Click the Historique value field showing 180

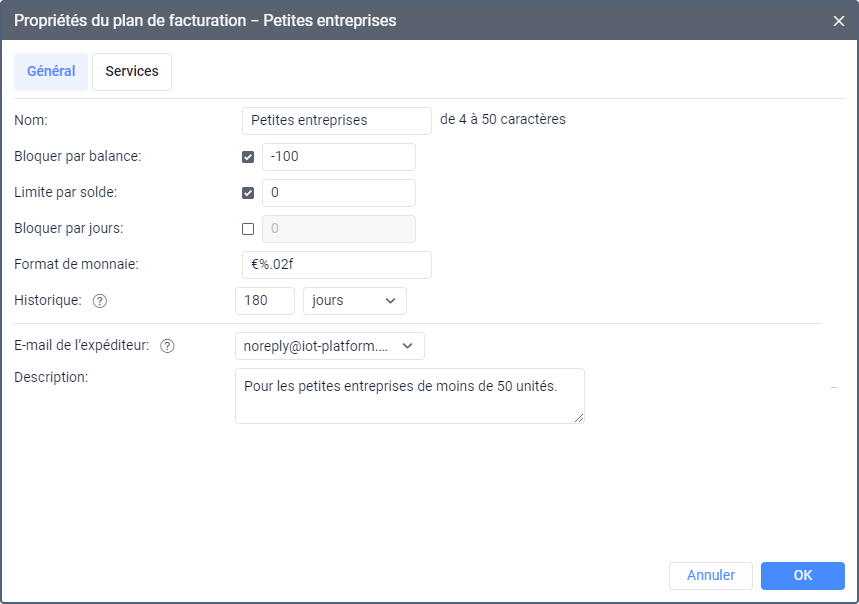tap(265, 301)
